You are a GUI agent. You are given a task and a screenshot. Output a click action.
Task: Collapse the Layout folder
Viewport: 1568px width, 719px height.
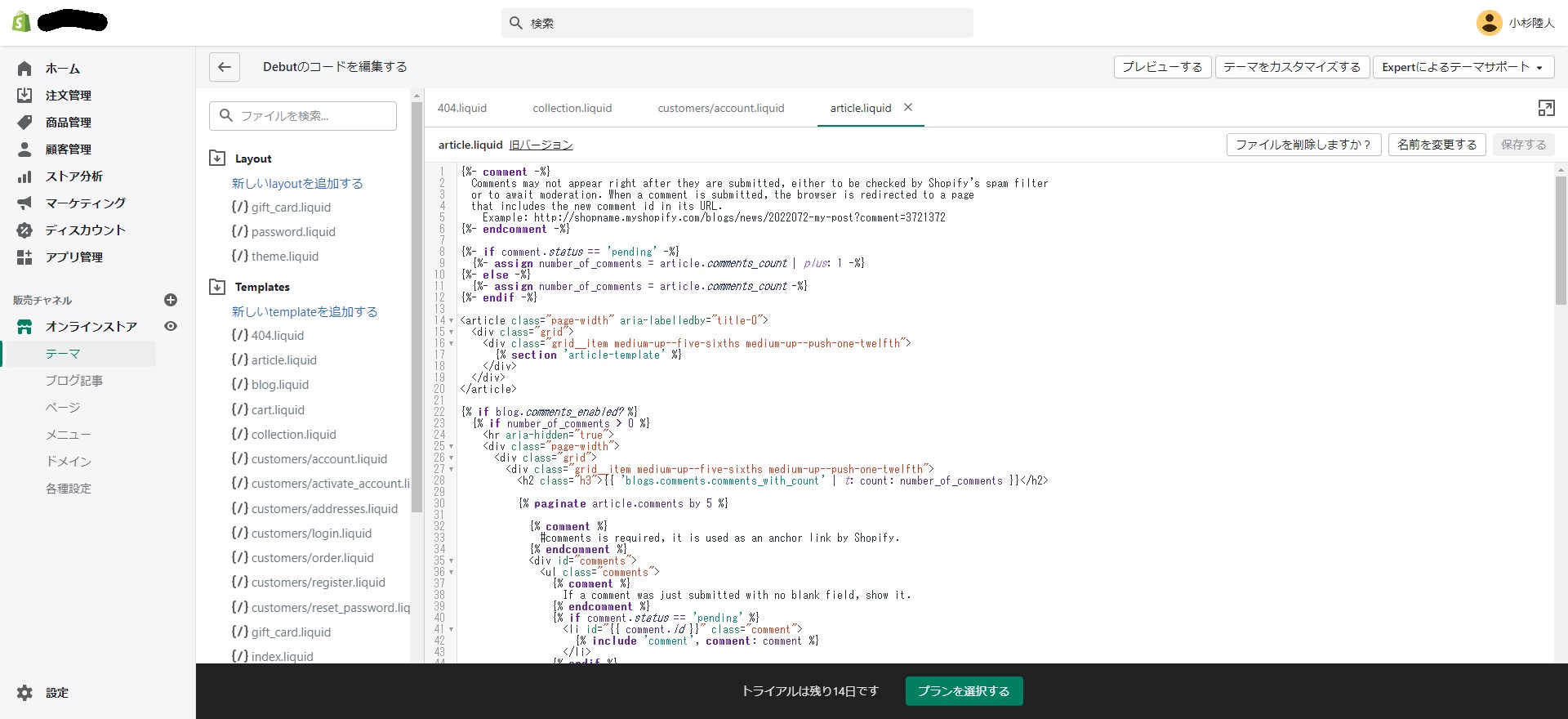[x=217, y=159]
